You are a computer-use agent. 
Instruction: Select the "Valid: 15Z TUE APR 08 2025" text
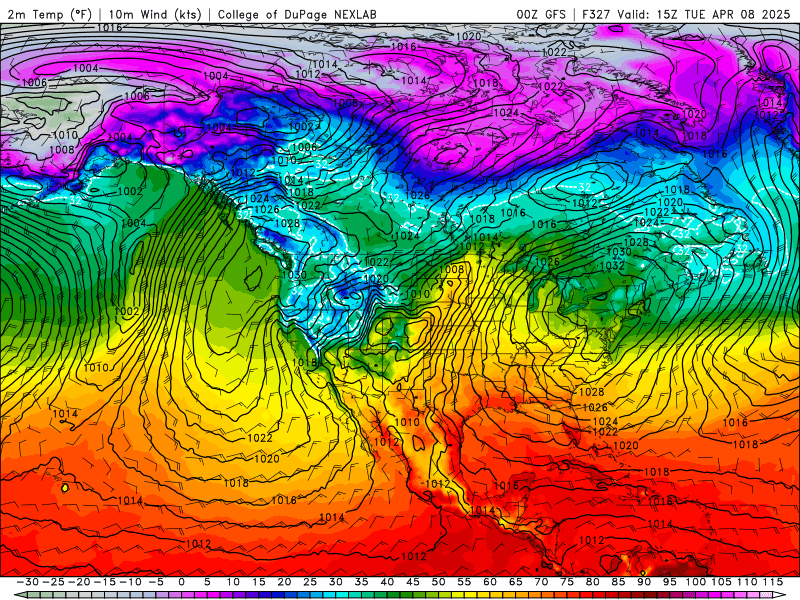pyautogui.click(x=704, y=14)
